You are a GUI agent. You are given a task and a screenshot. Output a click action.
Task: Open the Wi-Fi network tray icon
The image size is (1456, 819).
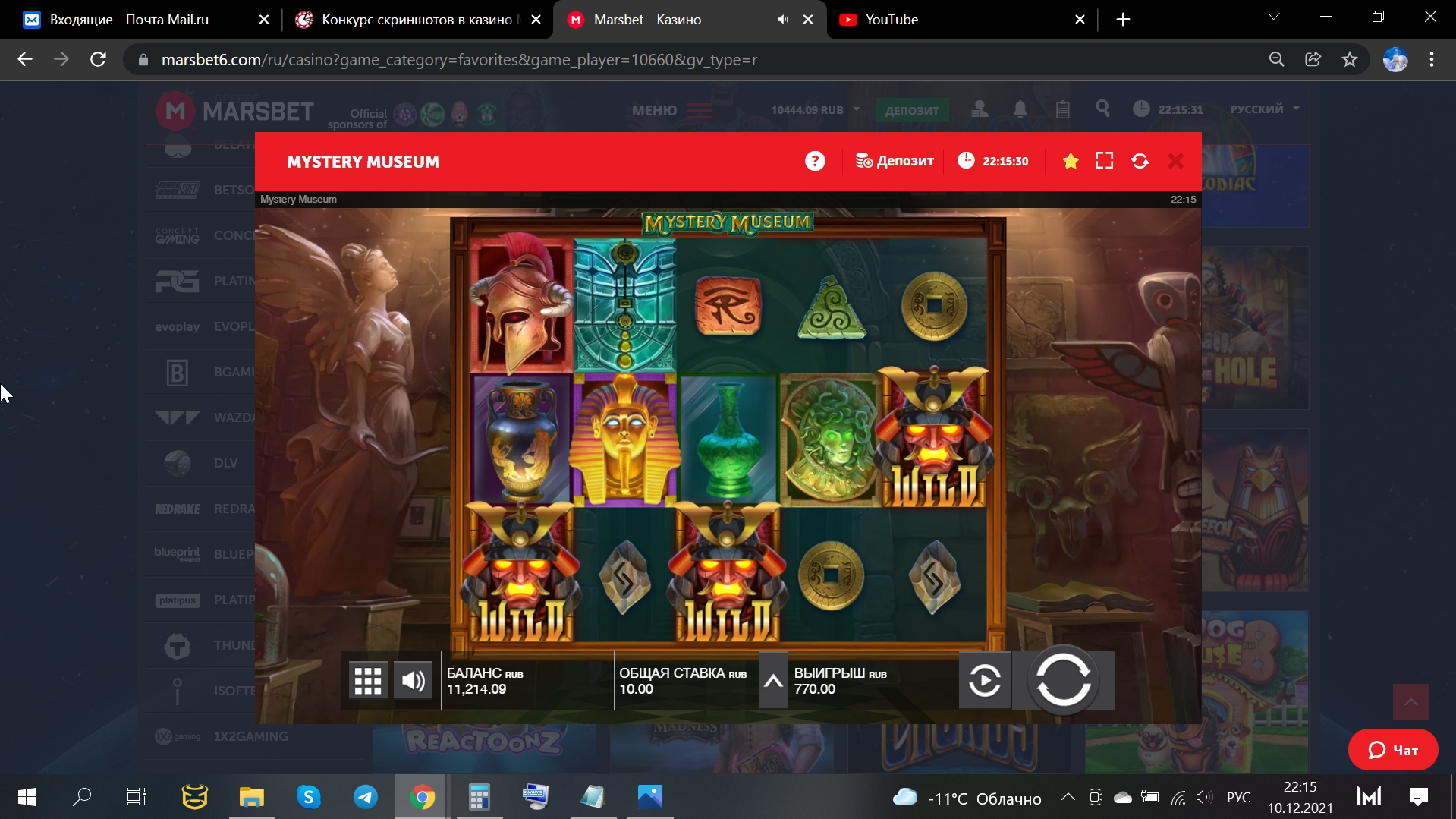click(x=1178, y=797)
